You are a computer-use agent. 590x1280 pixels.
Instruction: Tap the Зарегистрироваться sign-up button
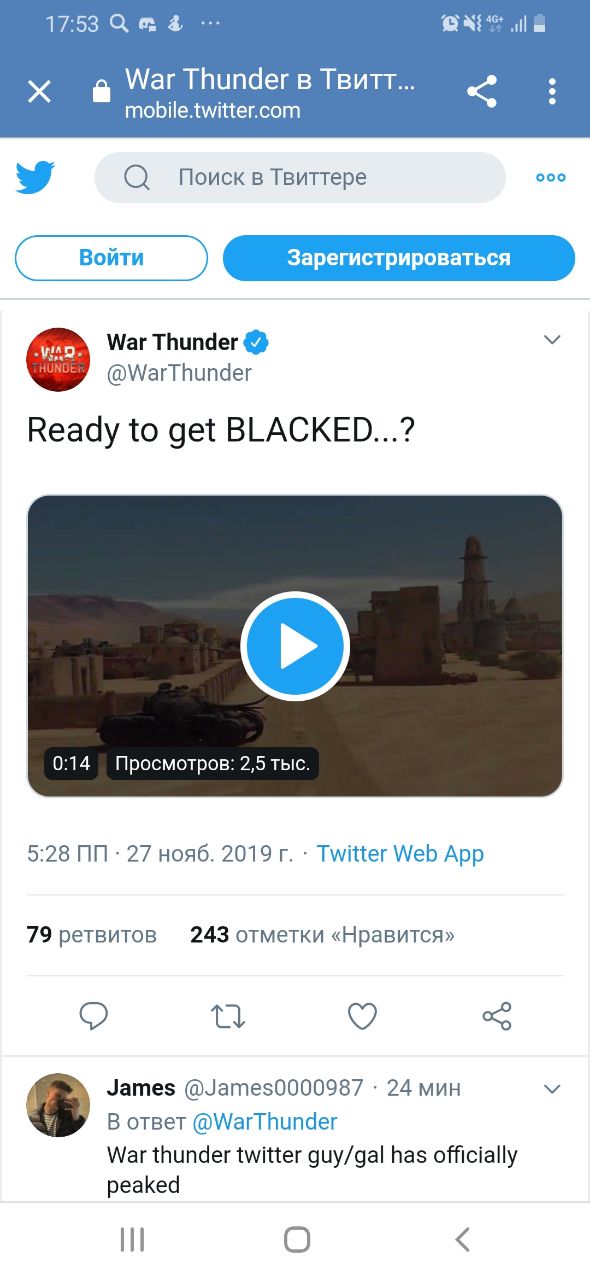pos(399,258)
